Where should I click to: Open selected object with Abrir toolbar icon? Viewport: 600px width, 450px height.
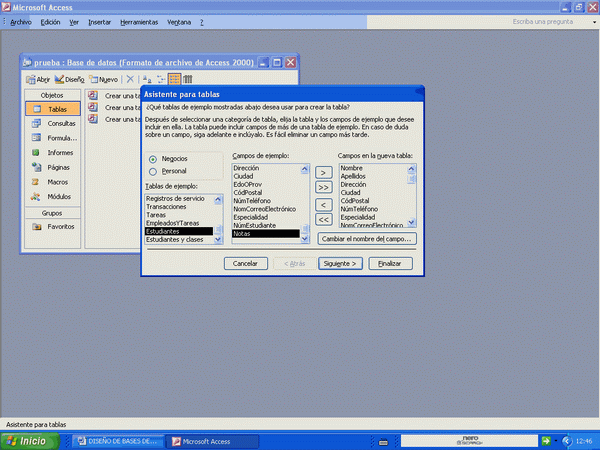tap(38, 79)
